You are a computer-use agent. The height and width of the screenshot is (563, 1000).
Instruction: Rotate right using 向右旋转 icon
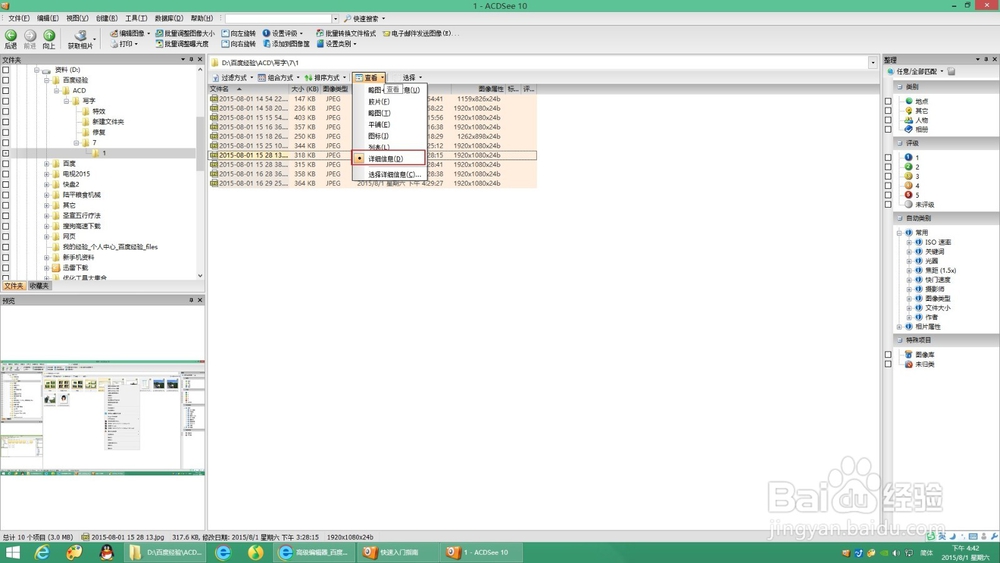(x=239, y=44)
